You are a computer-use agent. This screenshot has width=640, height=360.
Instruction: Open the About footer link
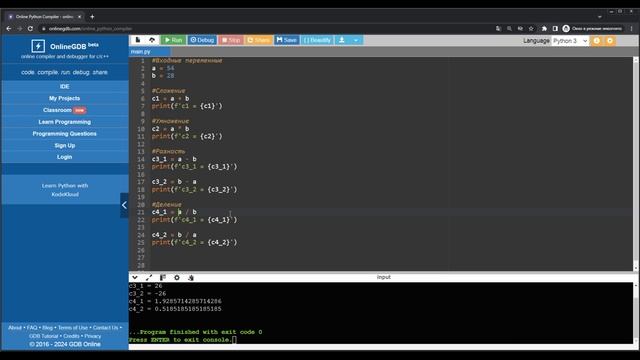15,328
